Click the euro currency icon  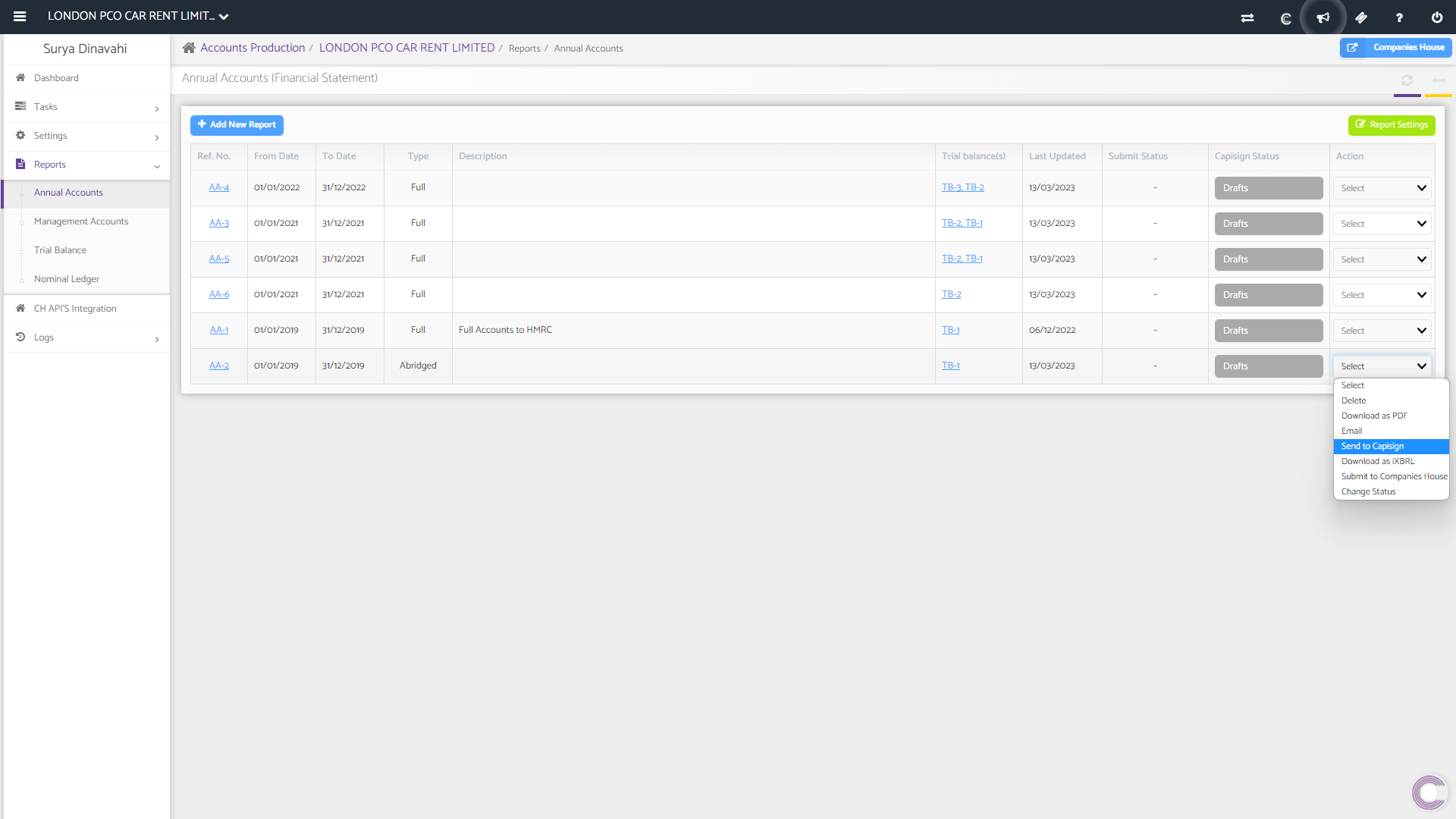click(1285, 17)
